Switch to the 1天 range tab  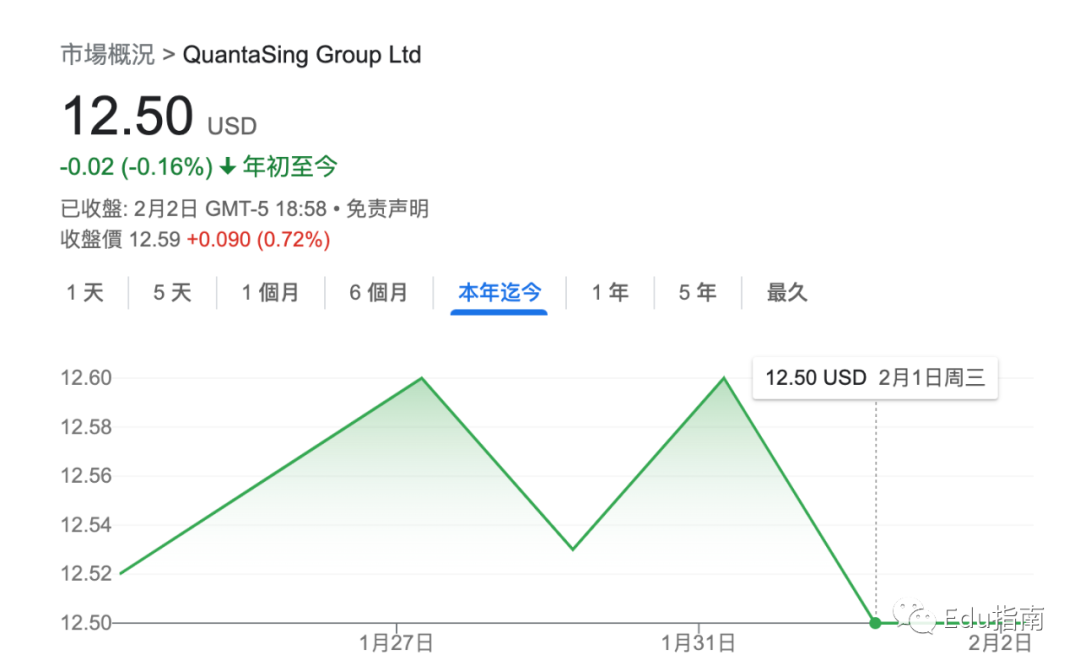(x=85, y=293)
